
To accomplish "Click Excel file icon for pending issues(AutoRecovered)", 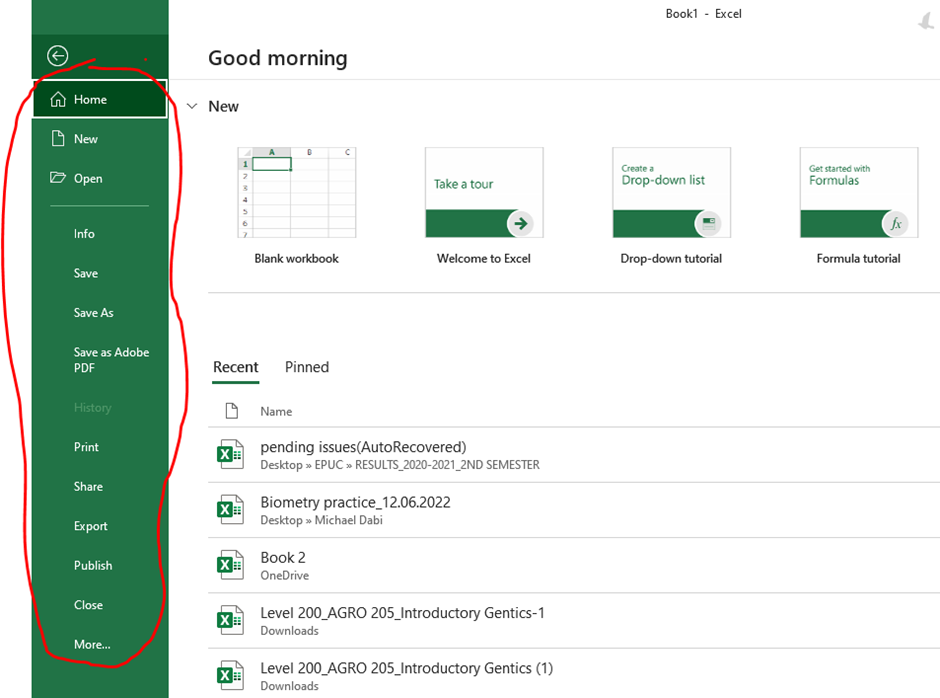I will tap(230, 454).
